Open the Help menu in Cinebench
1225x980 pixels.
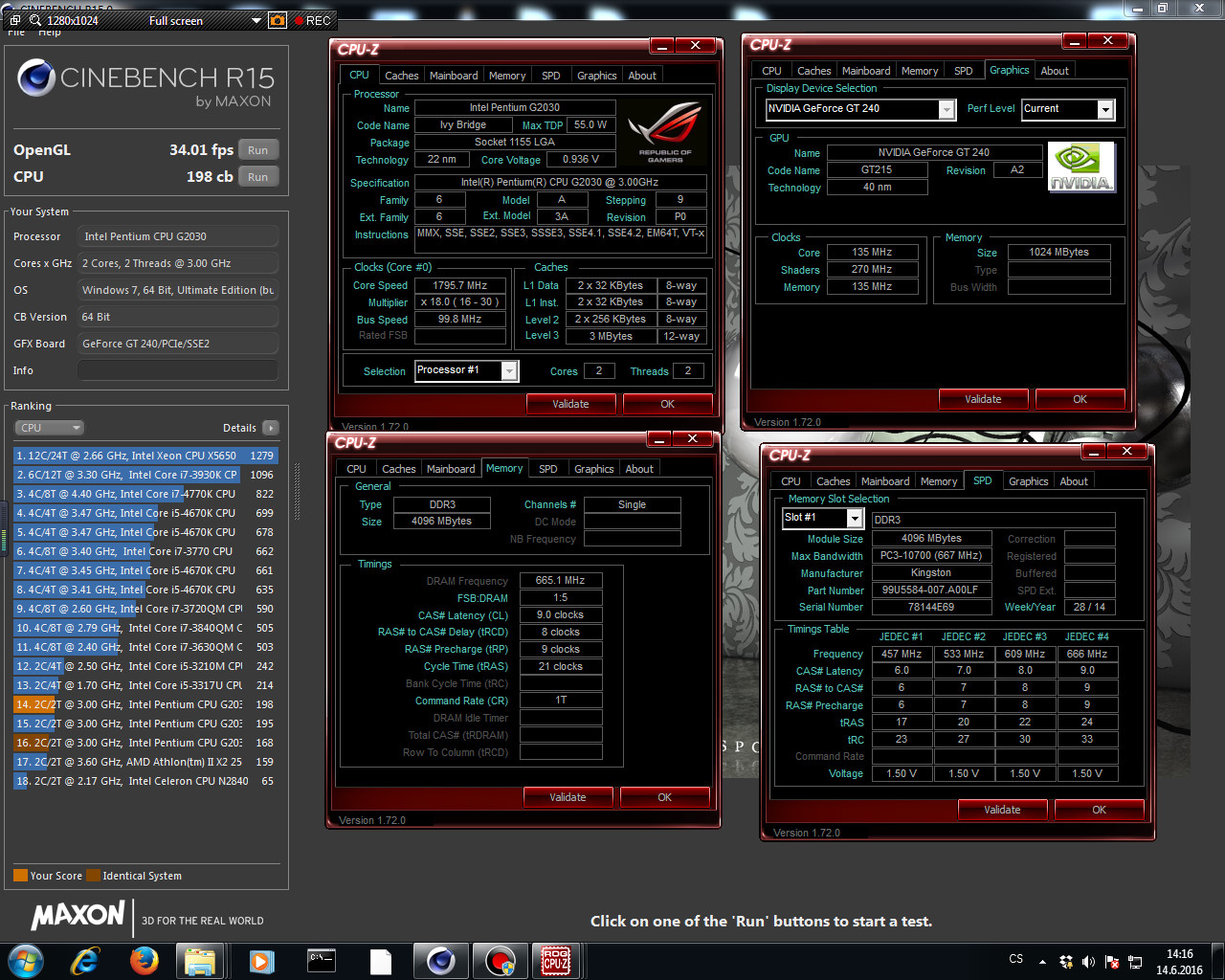[x=50, y=33]
